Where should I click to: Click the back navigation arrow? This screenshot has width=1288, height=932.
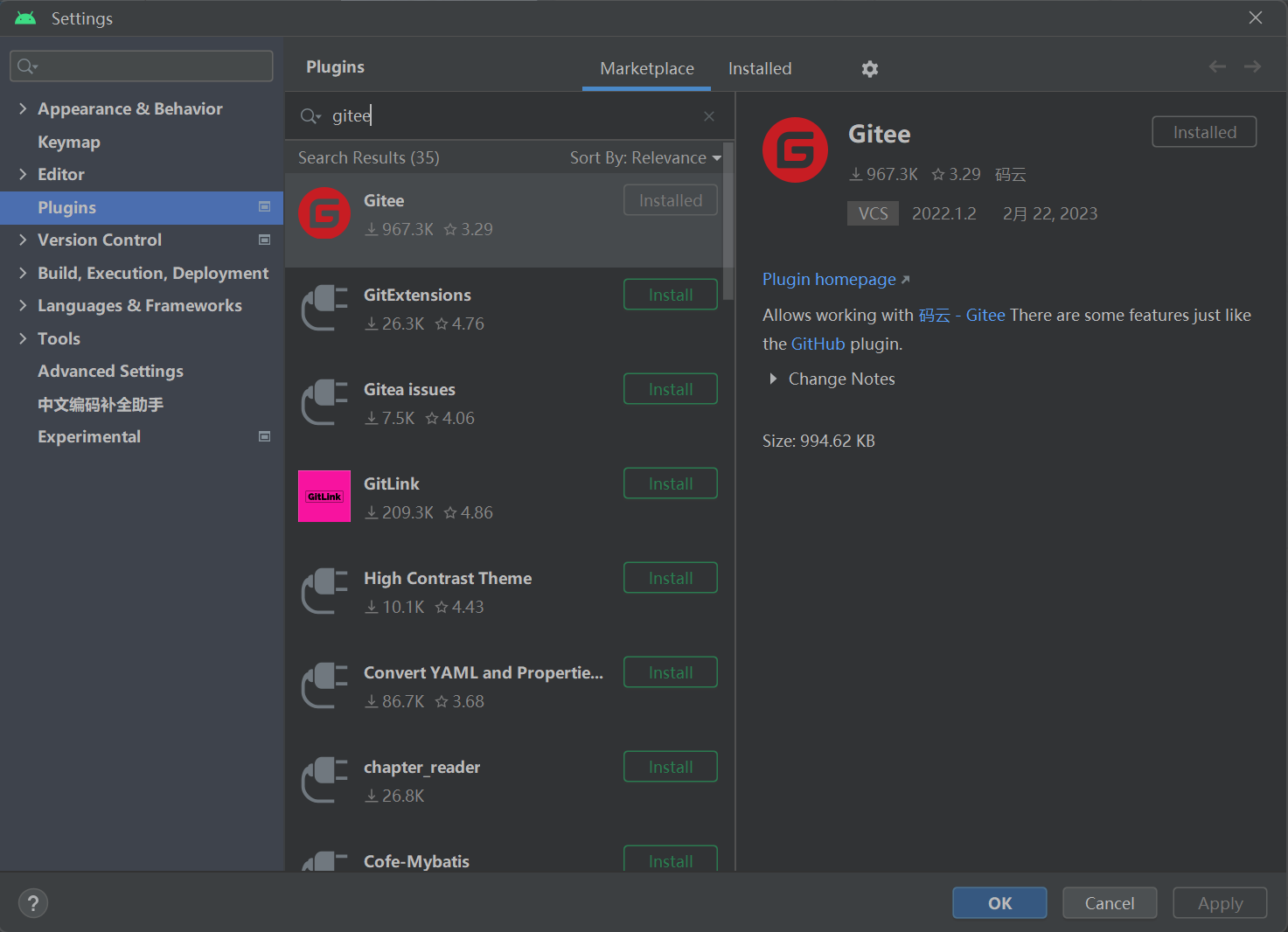click(1217, 66)
